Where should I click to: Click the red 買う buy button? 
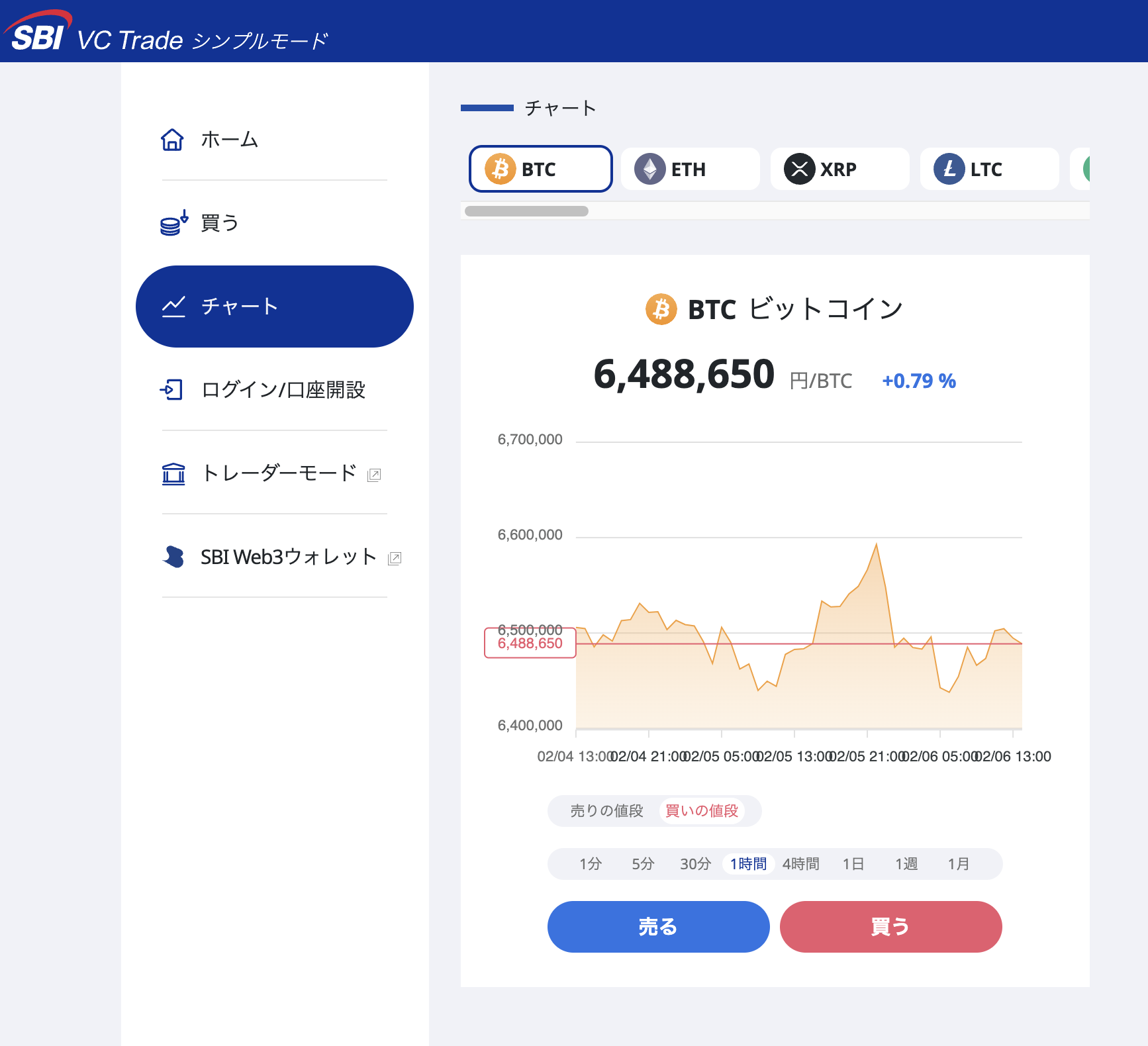point(891,927)
